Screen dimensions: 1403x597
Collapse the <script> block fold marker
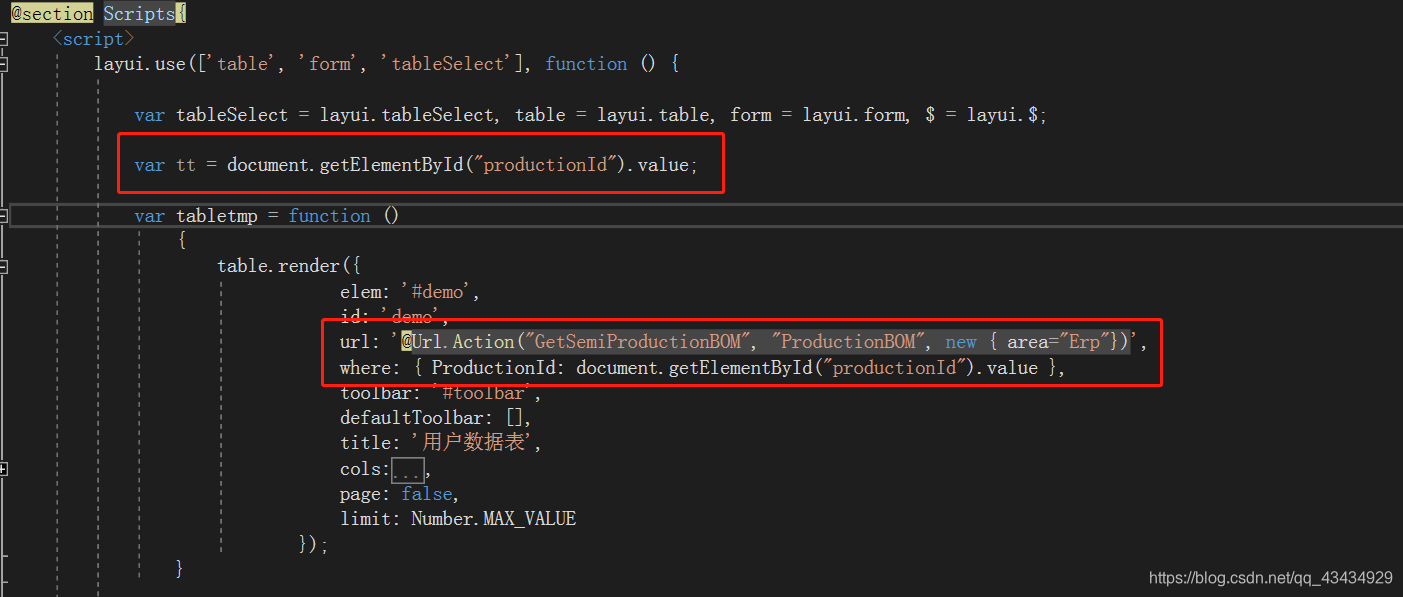pyautogui.click(x=3, y=39)
